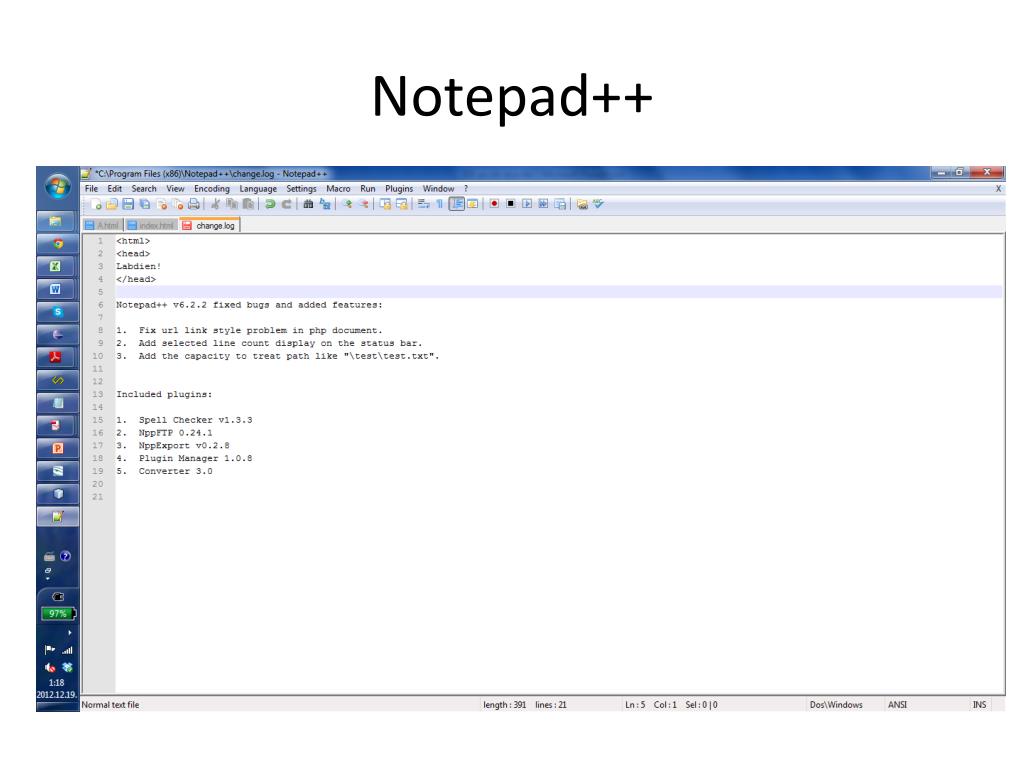Click 'Normal text file' in status bar
1024x768 pixels.
point(110,705)
